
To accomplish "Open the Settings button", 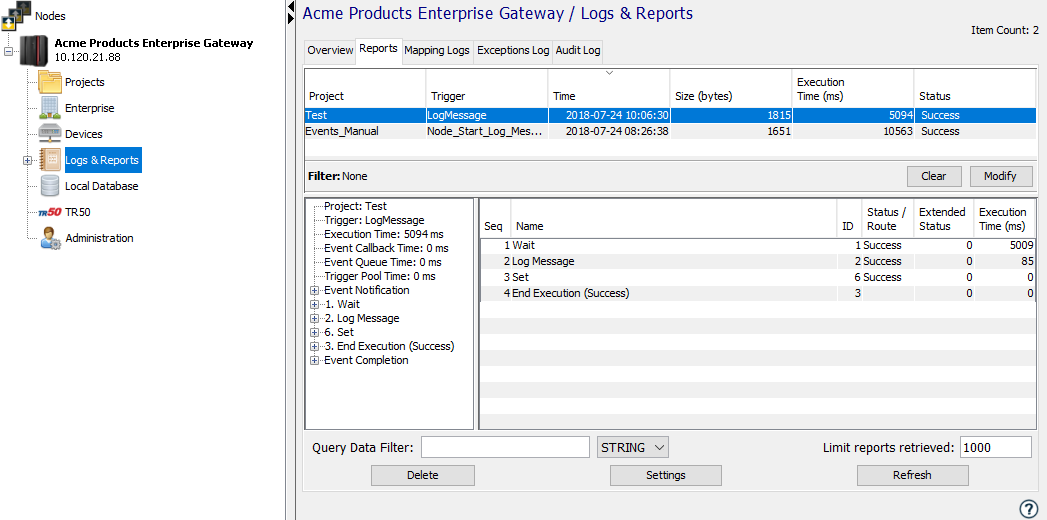I will point(666,475).
